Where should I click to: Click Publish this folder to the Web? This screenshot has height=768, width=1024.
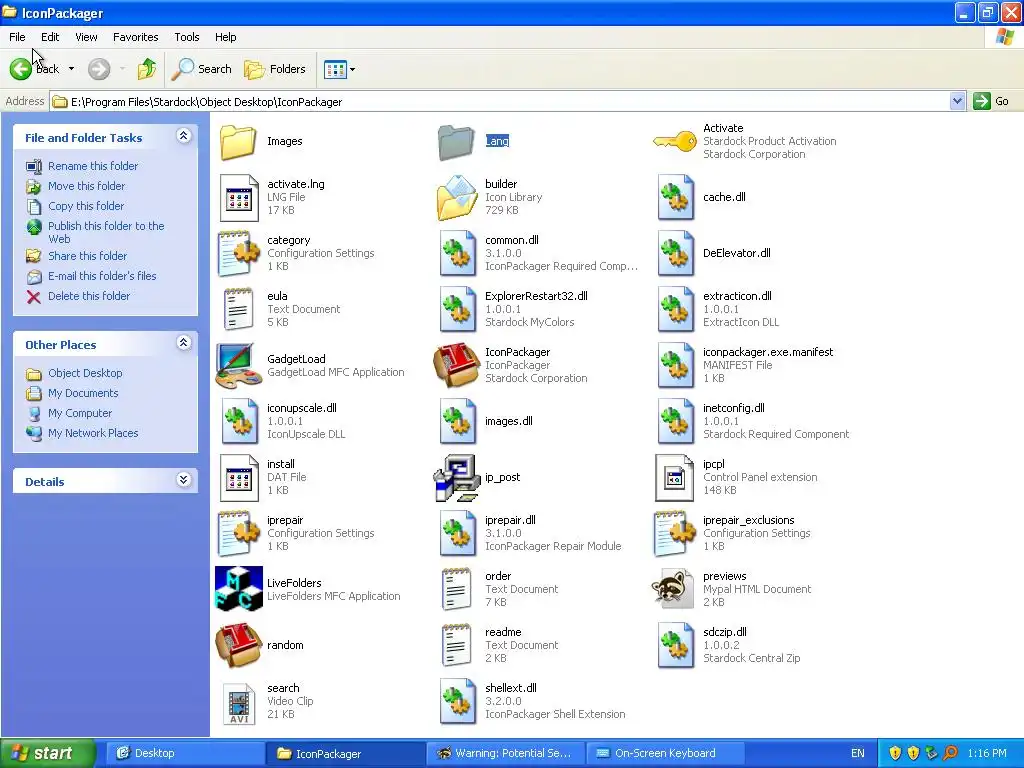coord(106,232)
